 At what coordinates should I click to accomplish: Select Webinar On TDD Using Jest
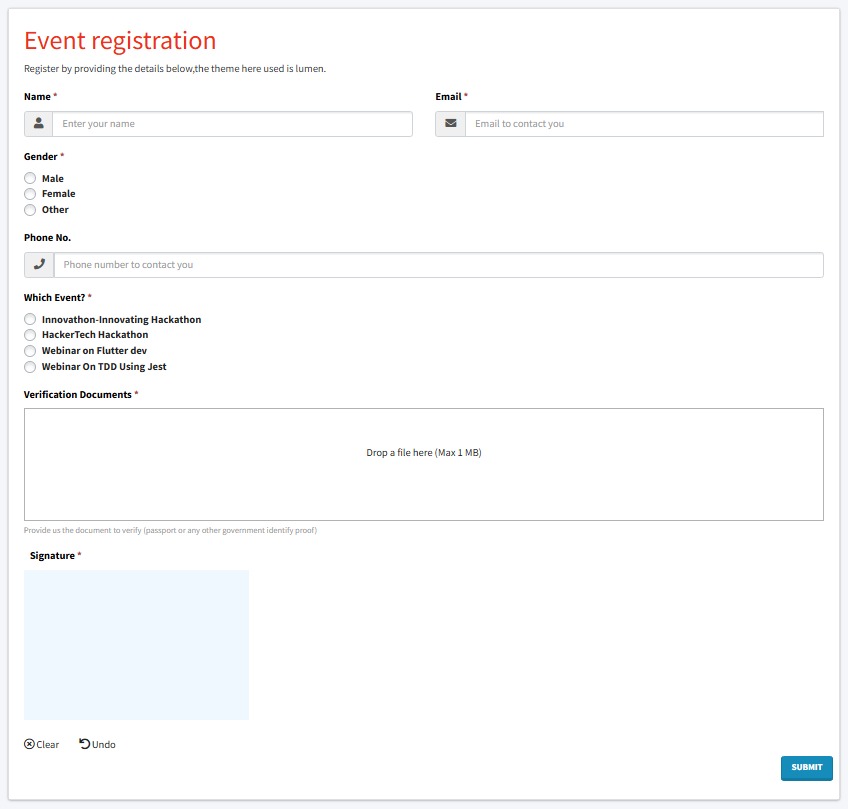(x=30, y=367)
